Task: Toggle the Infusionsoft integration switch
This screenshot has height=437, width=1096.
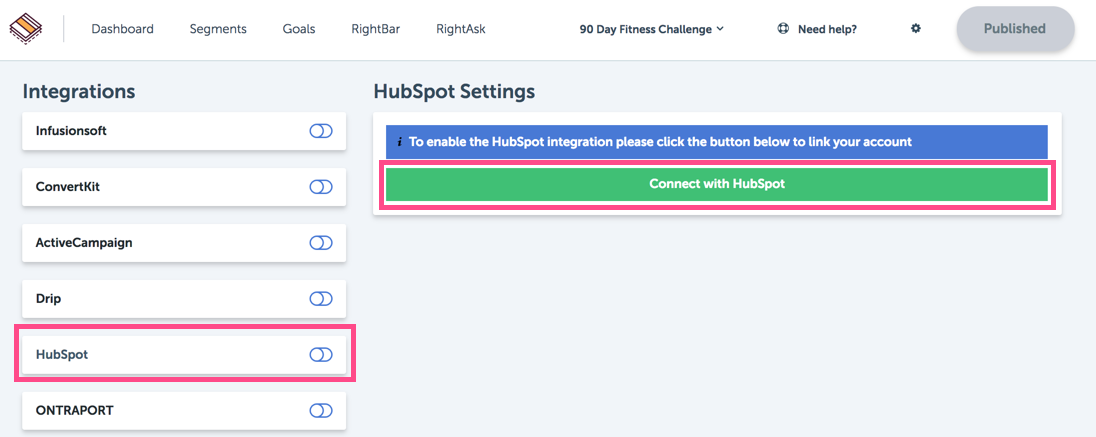Action: pos(321,131)
